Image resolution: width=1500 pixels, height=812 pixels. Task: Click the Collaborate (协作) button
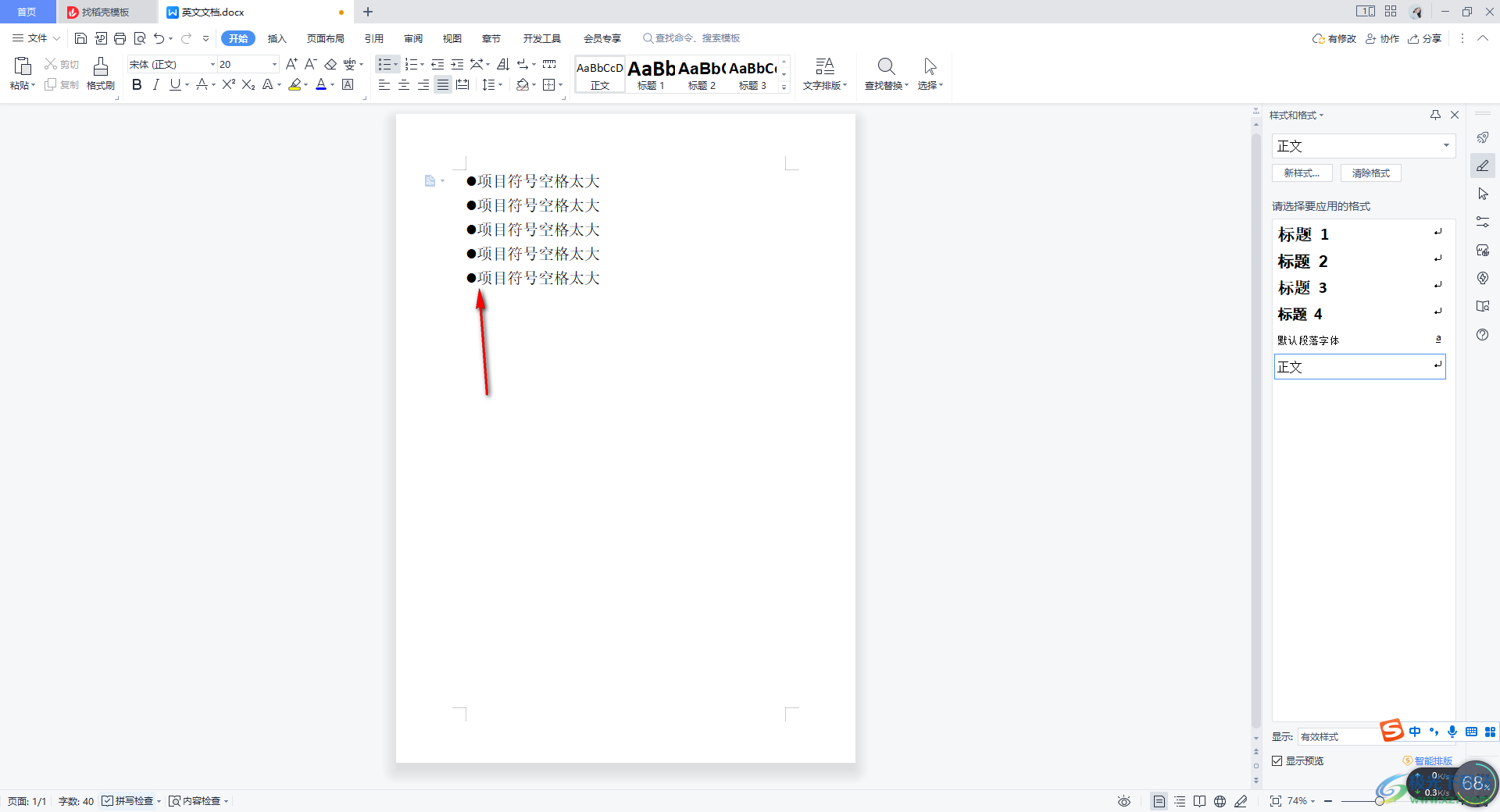tap(1382, 38)
